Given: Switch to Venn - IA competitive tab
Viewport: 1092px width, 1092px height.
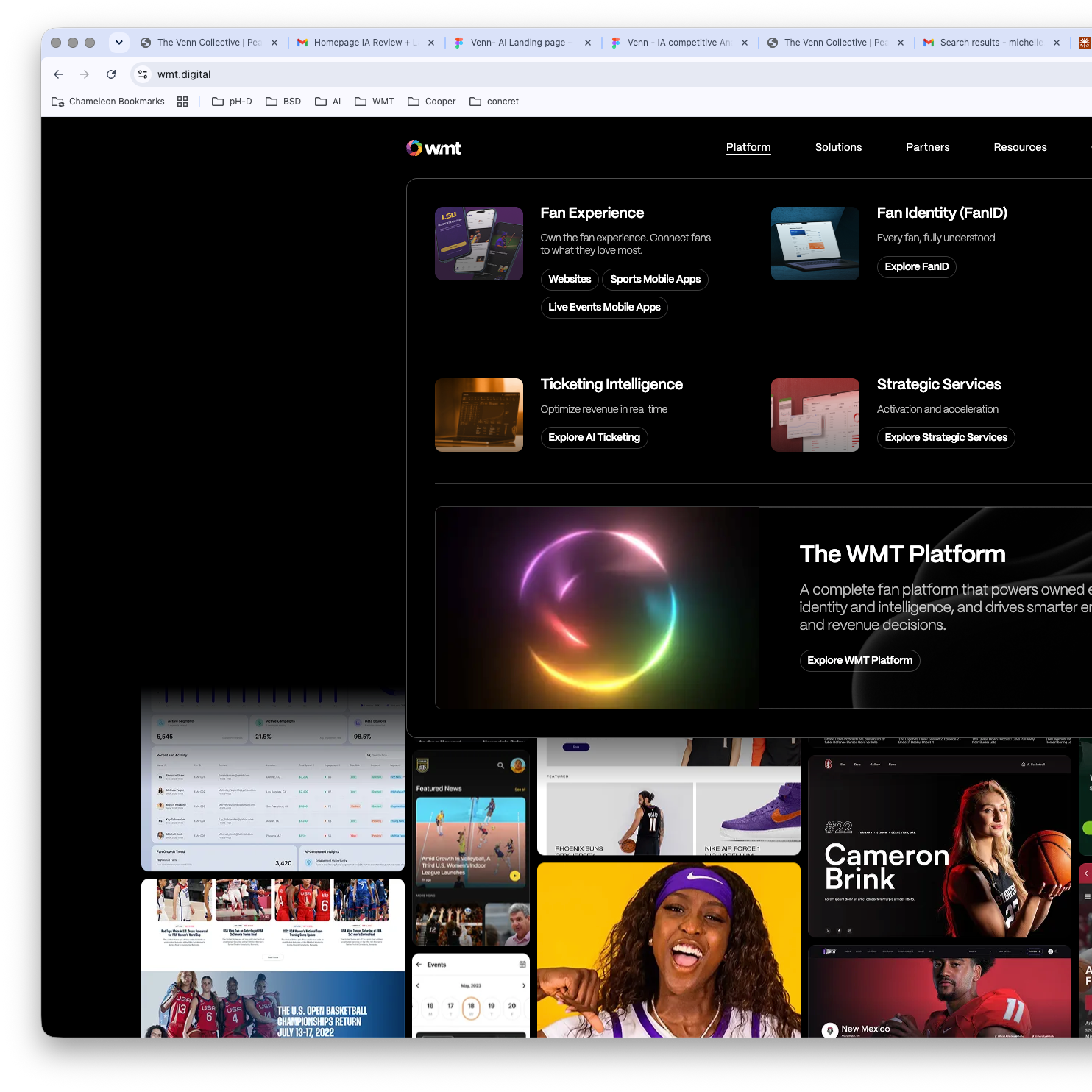Looking at the screenshot, I should click(x=678, y=43).
